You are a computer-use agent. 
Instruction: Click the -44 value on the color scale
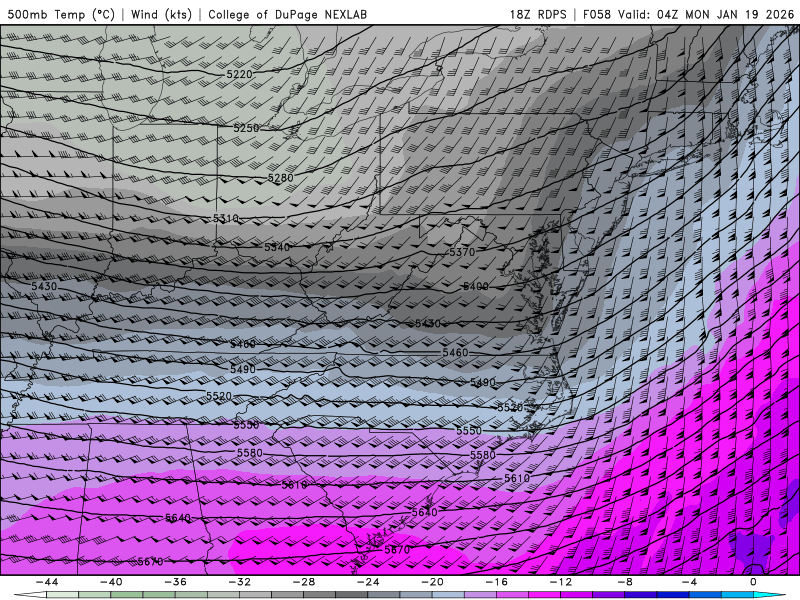[x=47, y=582]
